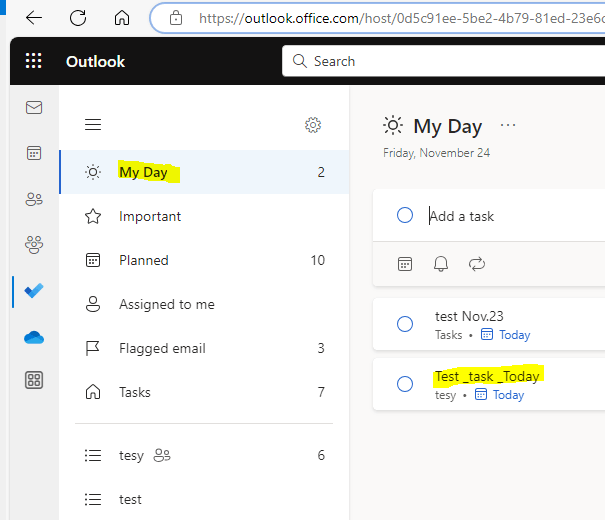
Task: Open the Groups icon in left rail
Action: [x=34, y=244]
